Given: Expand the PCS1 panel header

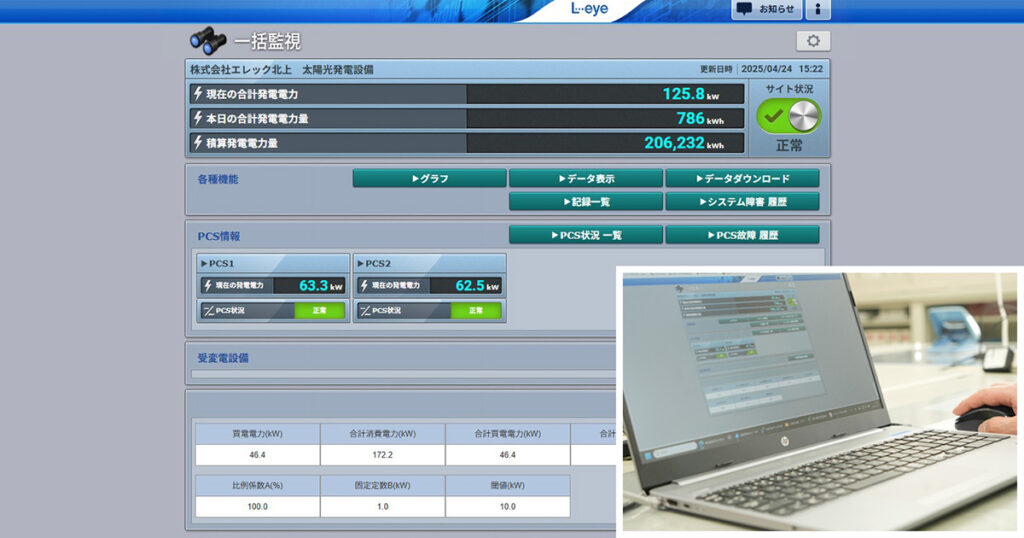Looking at the screenshot, I should (x=272, y=264).
